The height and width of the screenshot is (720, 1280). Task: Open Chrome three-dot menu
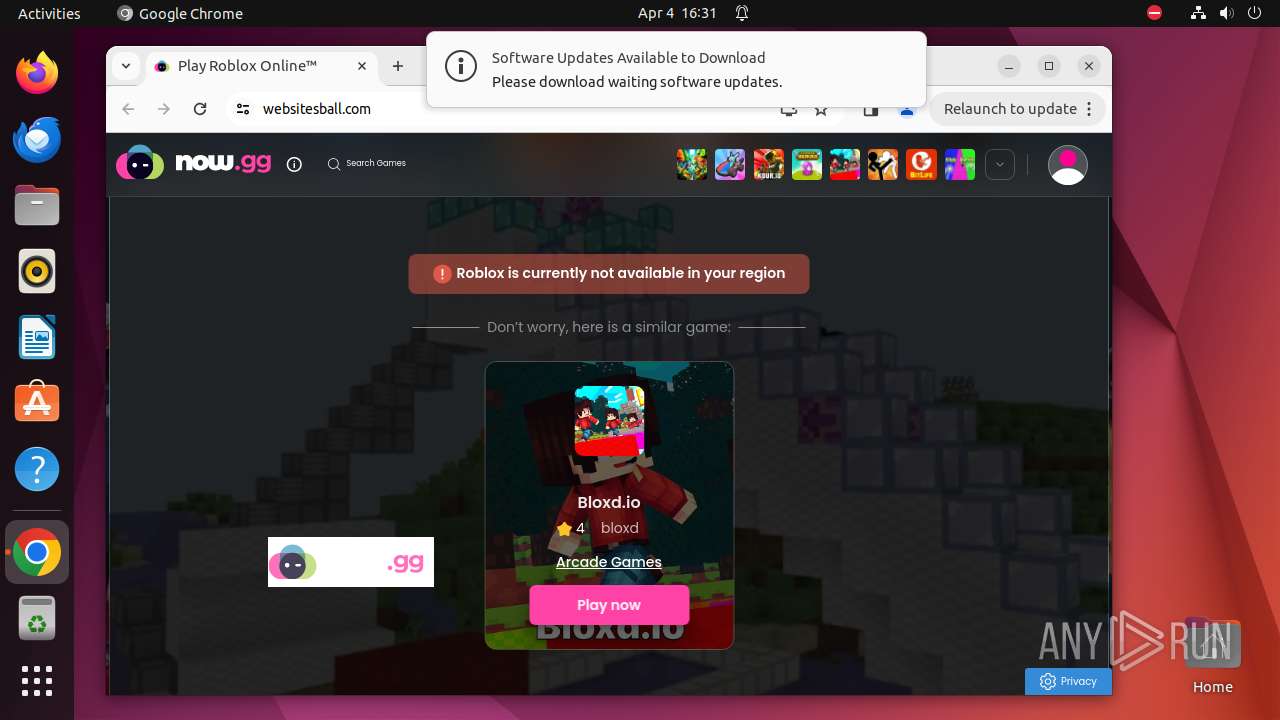1090,109
